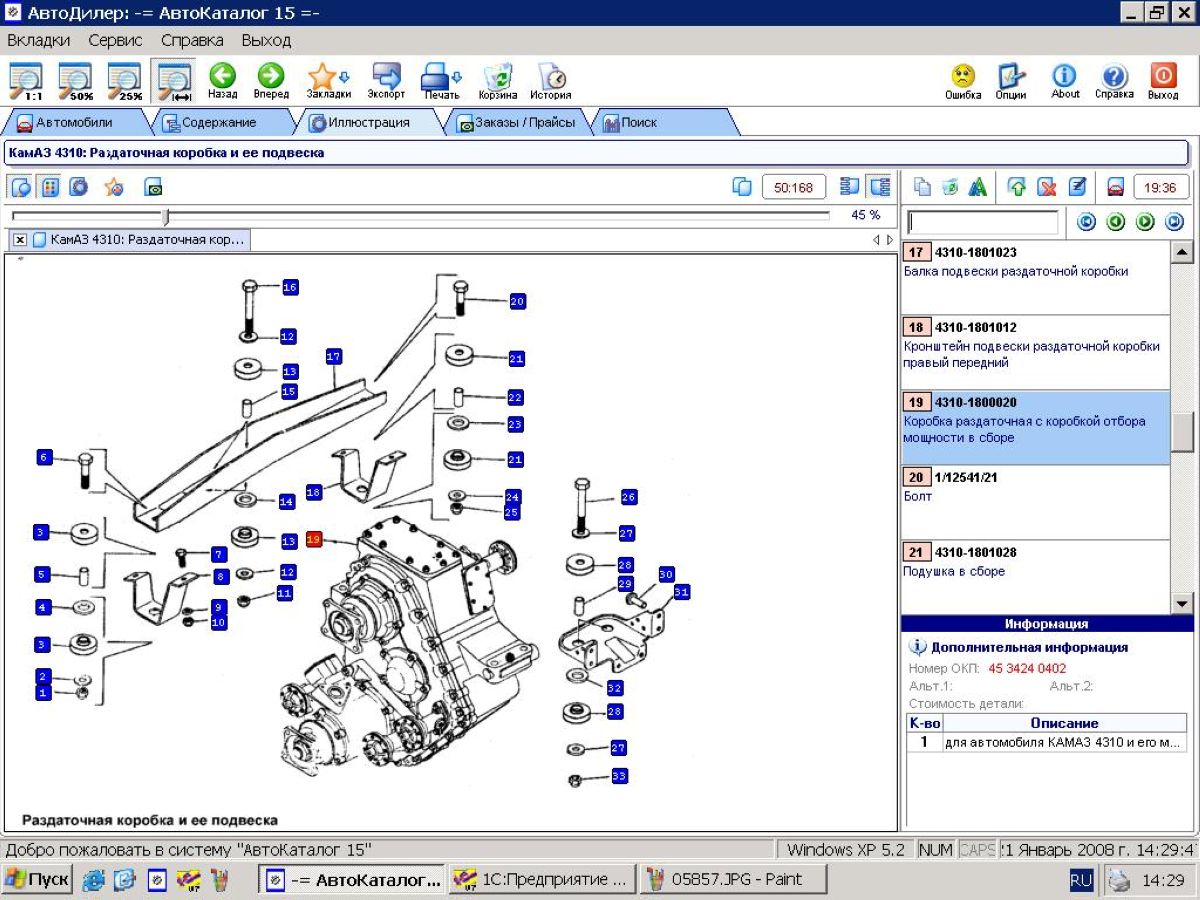Screen dimensions: 1200x900
Task: Select part 20 Болт row
Action: point(1035,502)
